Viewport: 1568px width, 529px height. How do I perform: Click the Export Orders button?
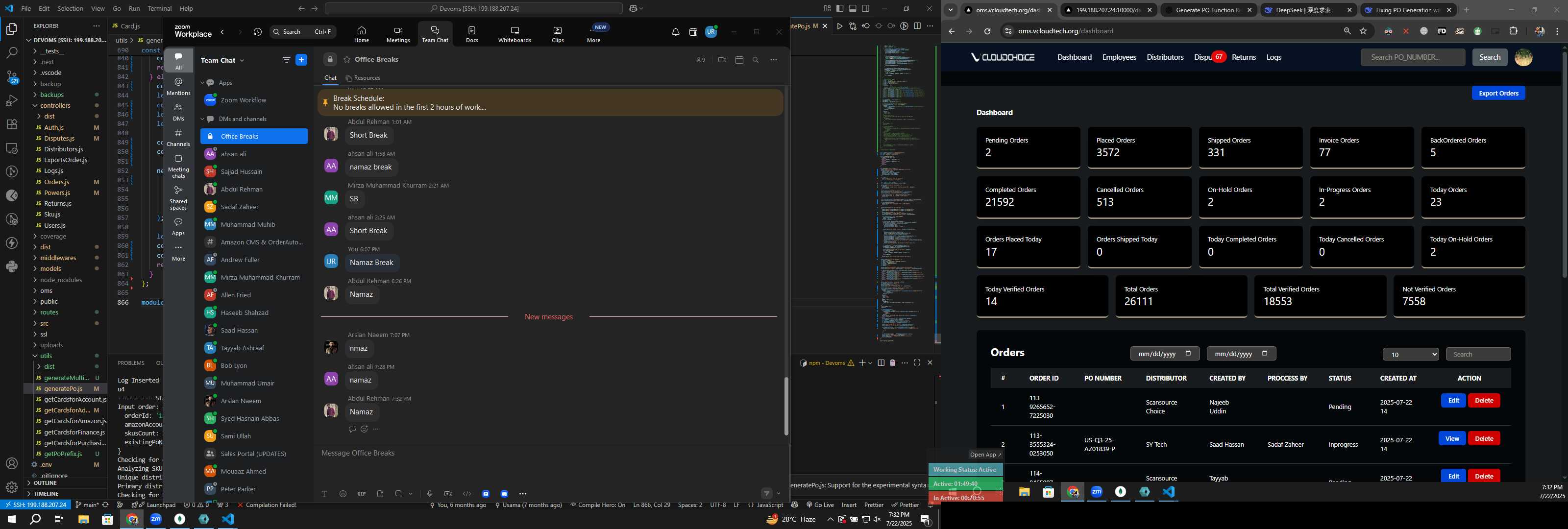click(1498, 93)
